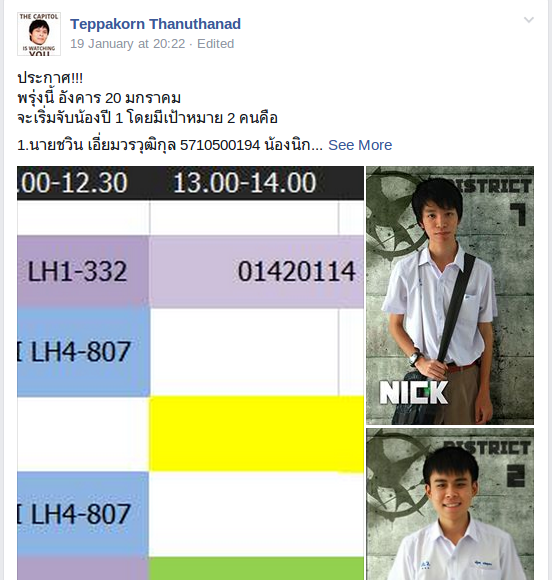Click the mockingjay emblem in District 1 photo
The image size is (552, 580).
click(x=394, y=215)
